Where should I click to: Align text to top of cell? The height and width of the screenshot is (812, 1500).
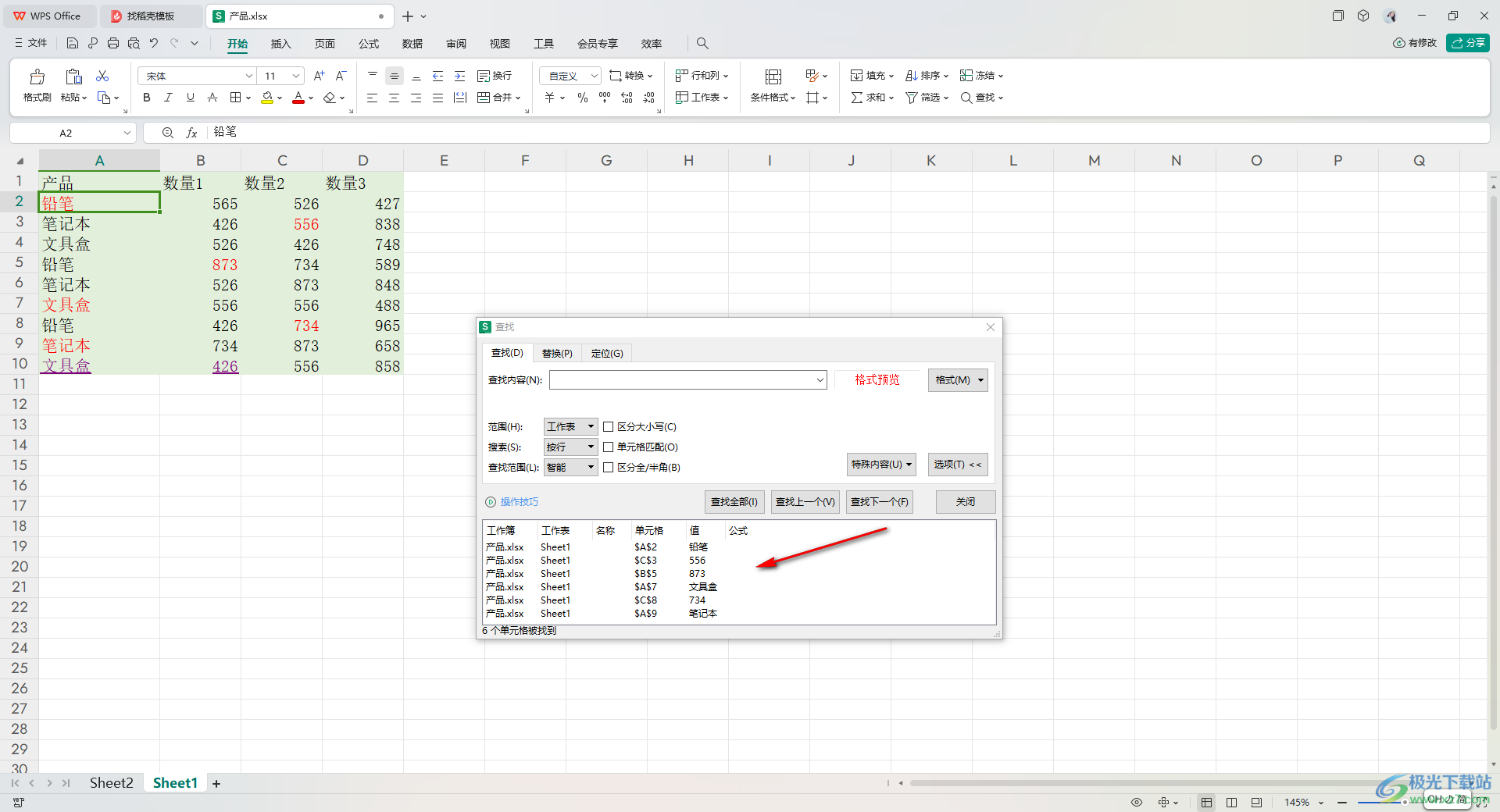[x=373, y=76]
